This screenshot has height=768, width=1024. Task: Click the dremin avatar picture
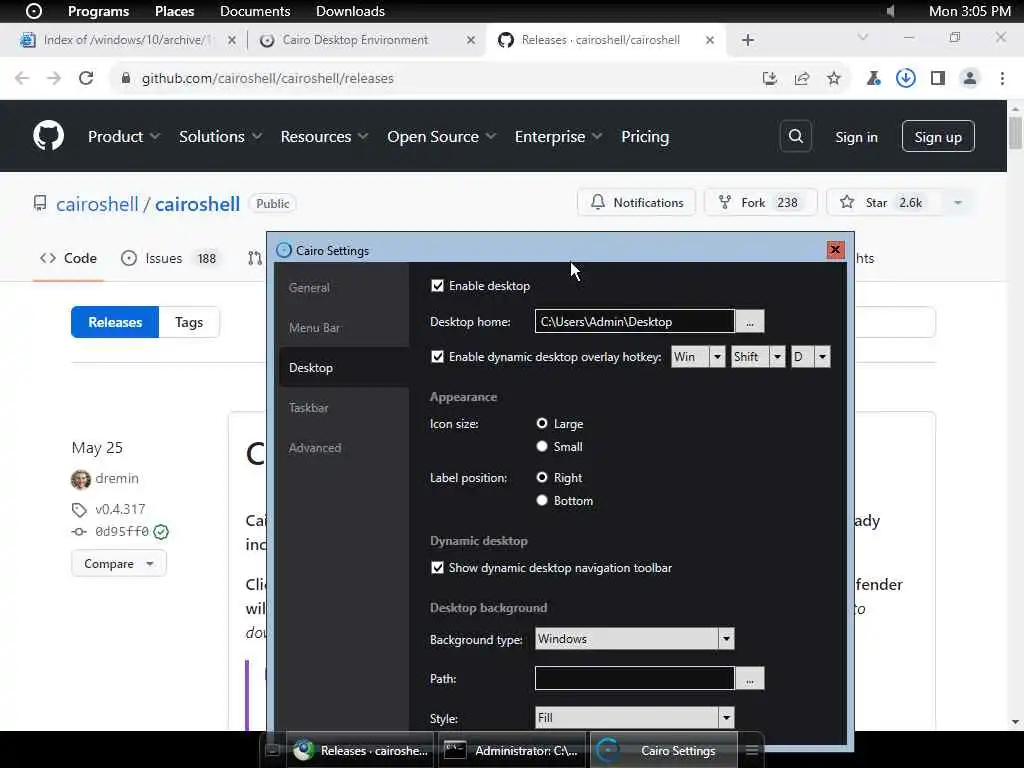point(80,479)
